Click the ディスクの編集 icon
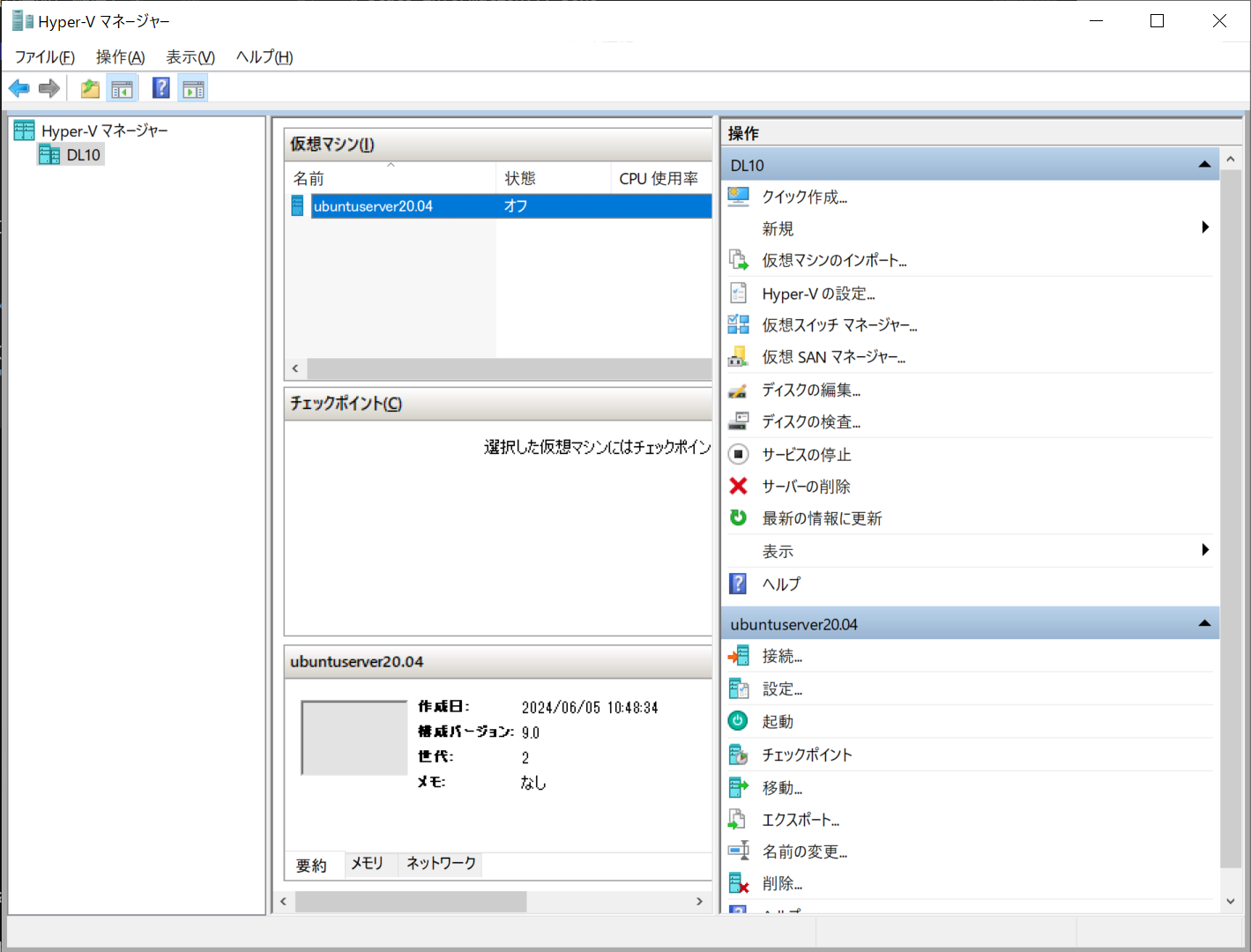1251x952 pixels. [739, 390]
